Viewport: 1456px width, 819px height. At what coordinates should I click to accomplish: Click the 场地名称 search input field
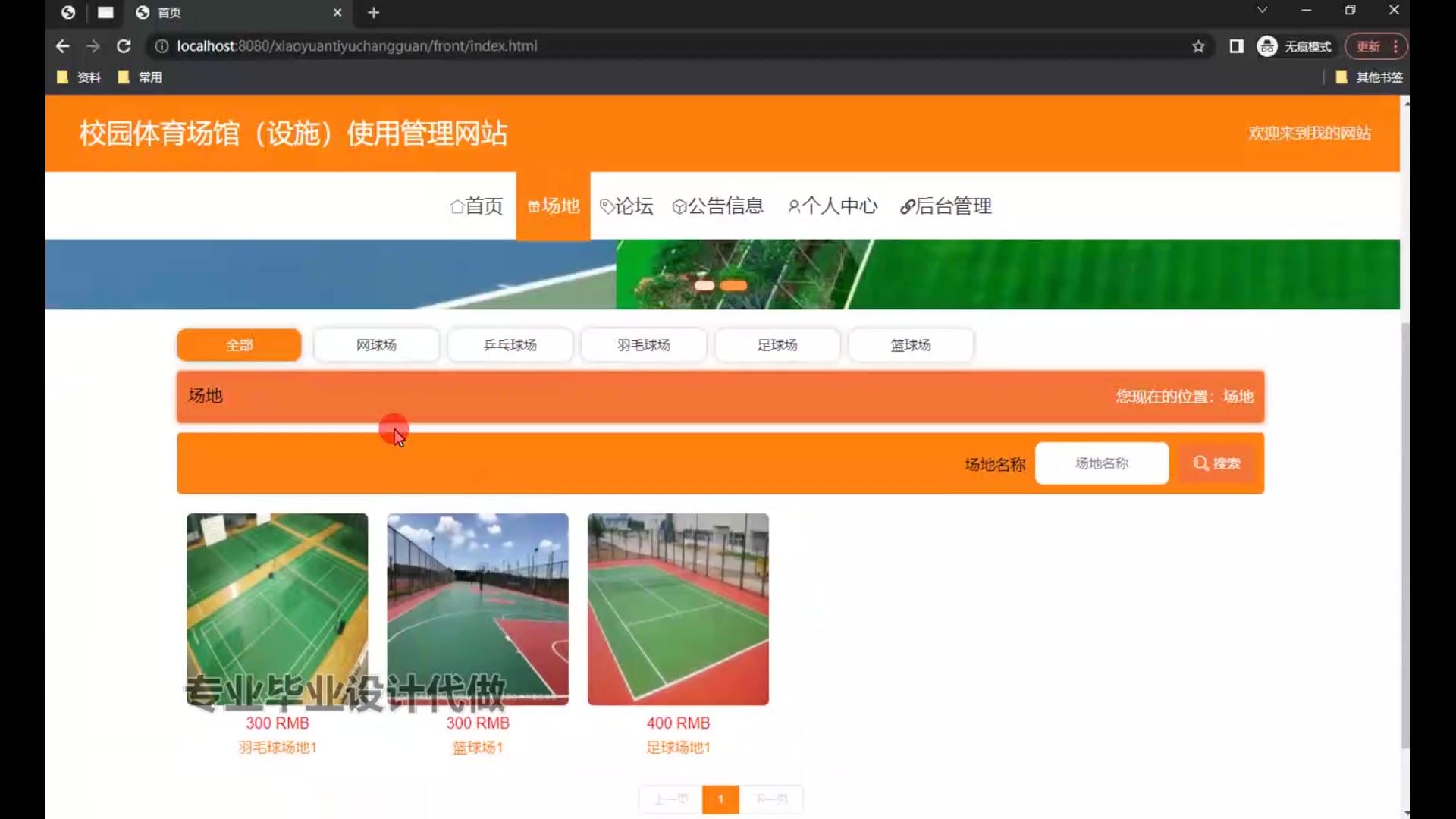(1101, 463)
